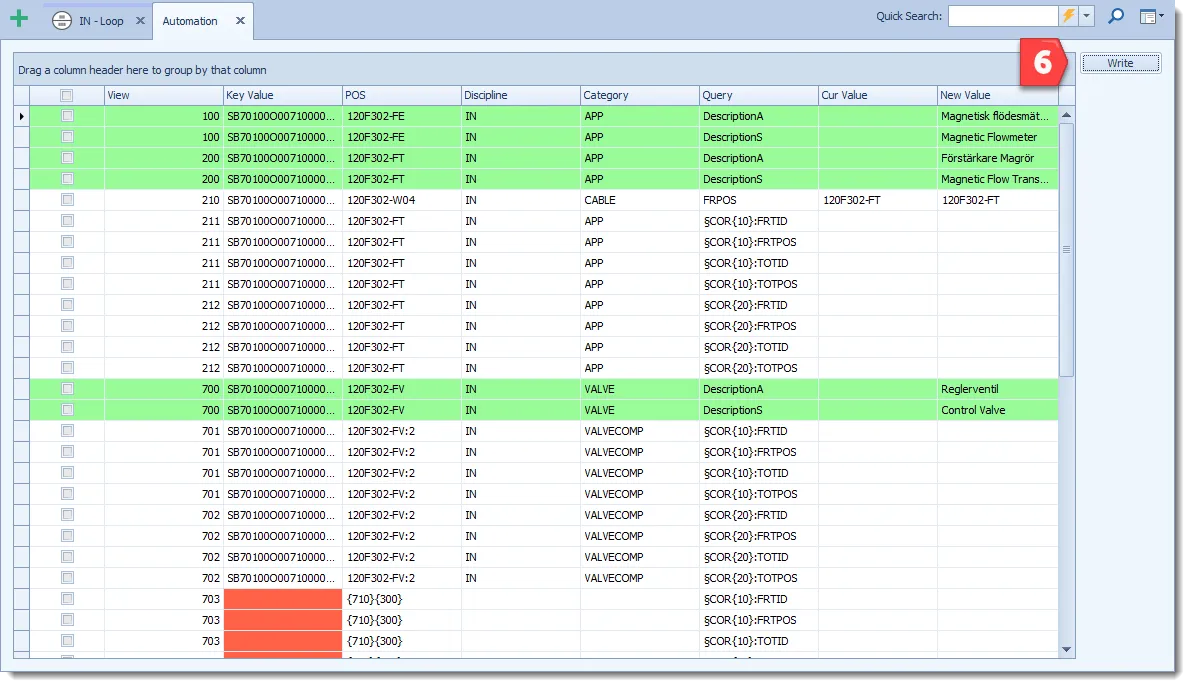Viewport: 1190px width, 687px height.
Task: Enable the checkbox for the Reglerventil row
Action: point(67,389)
